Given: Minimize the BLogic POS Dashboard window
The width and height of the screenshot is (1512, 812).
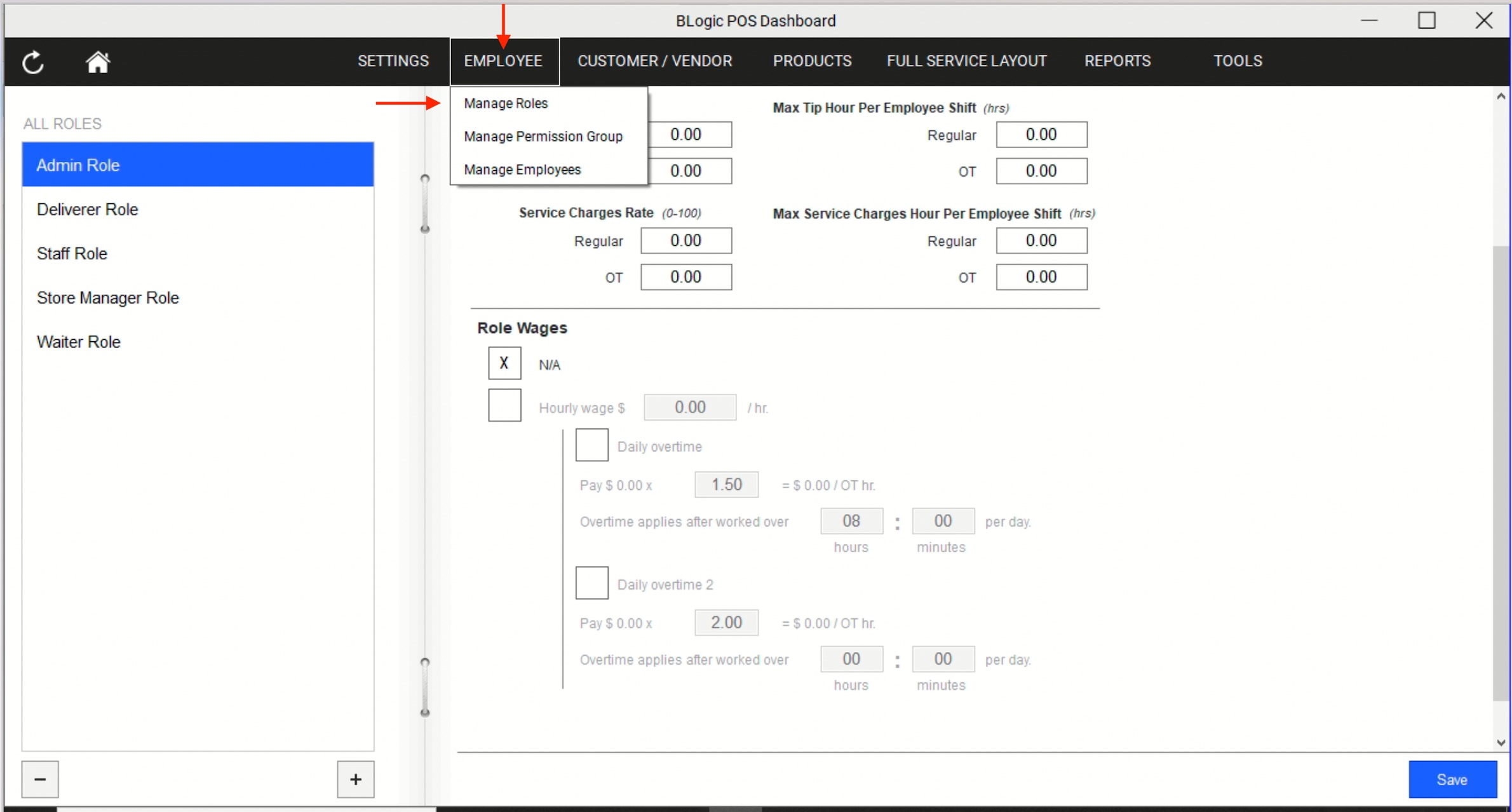Looking at the screenshot, I should [1369, 20].
